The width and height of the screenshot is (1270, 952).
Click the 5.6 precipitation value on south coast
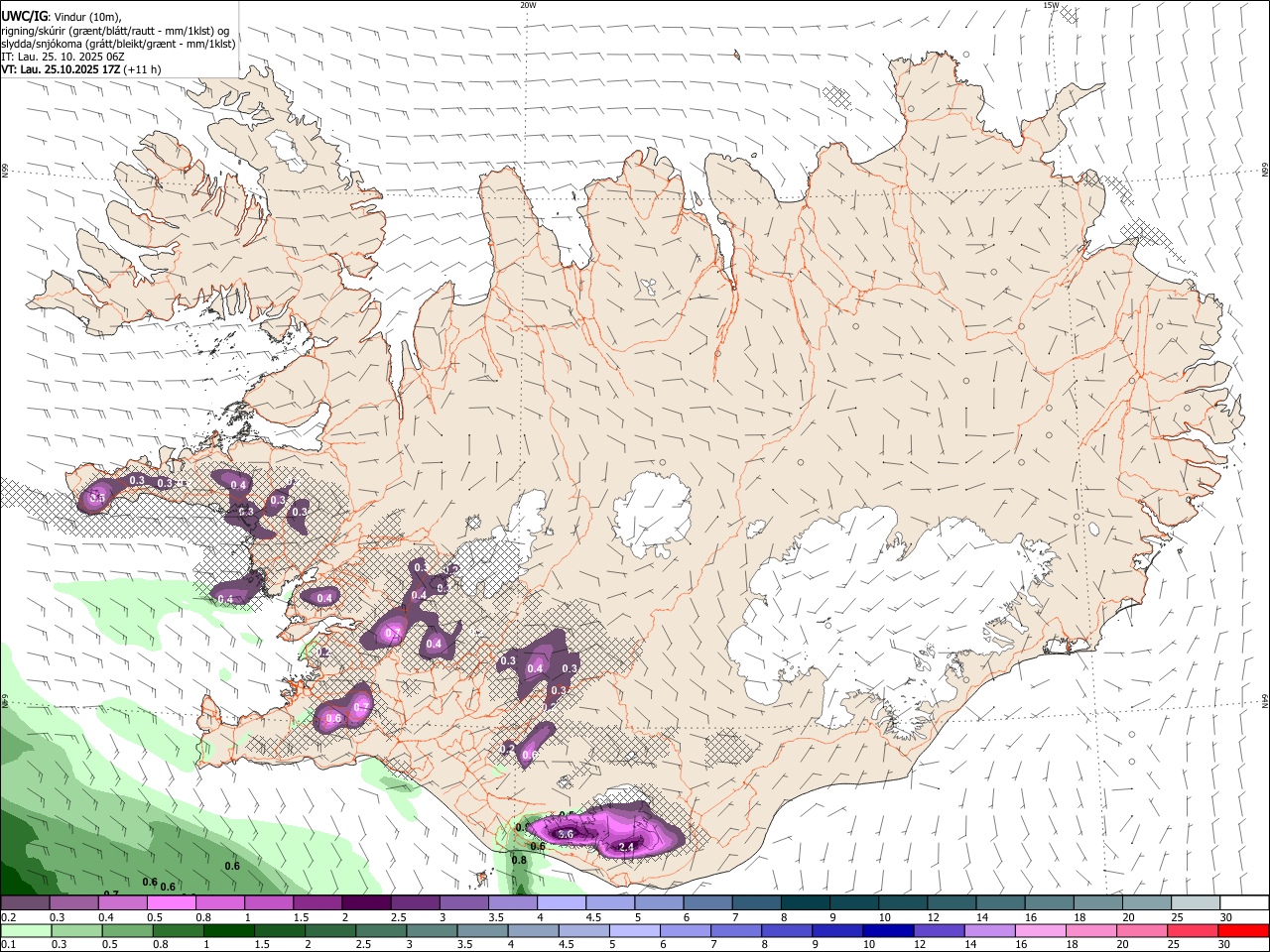[x=567, y=835]
